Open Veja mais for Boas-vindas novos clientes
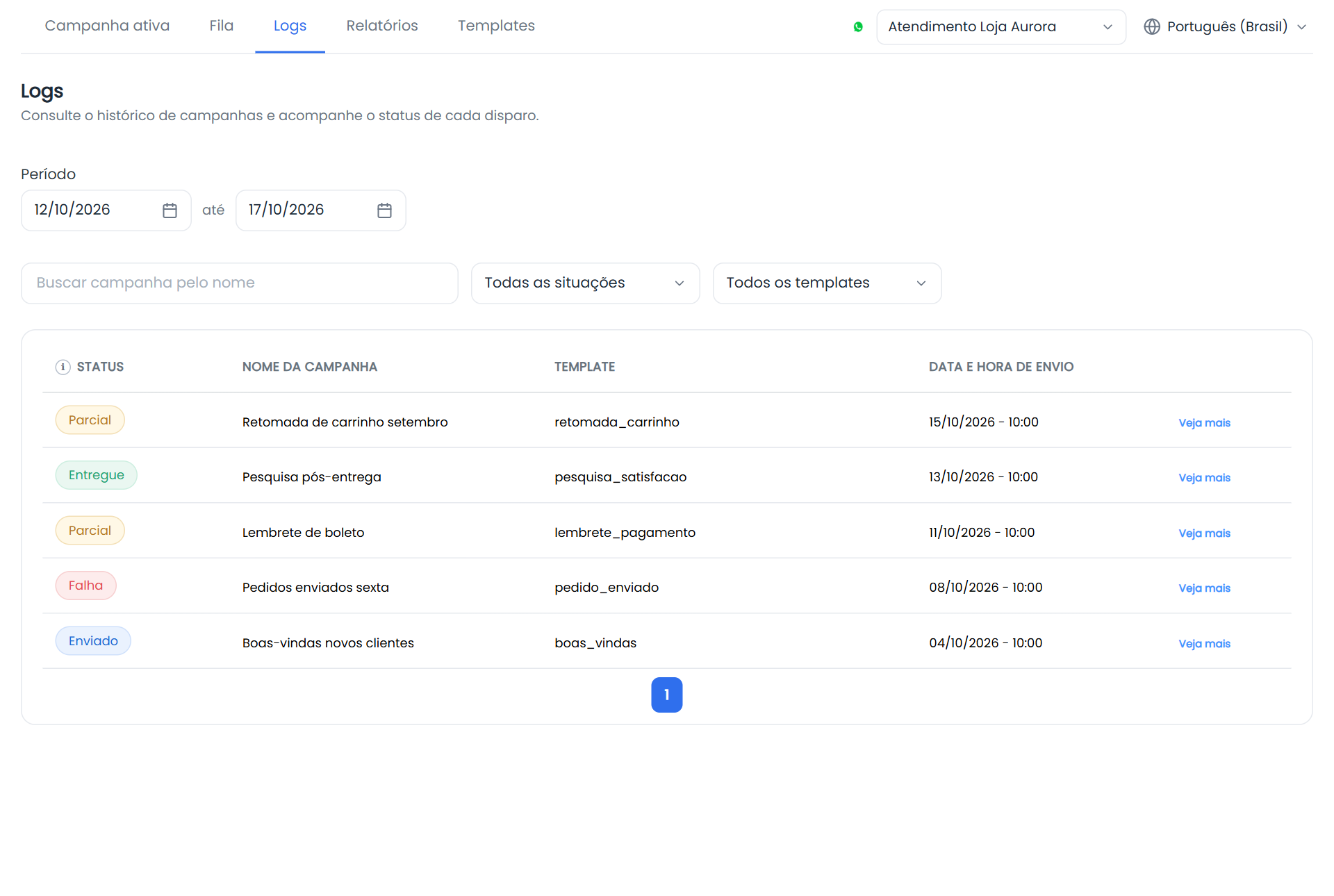This screenshot has width=1334, height=896. tap(1204, 644)
